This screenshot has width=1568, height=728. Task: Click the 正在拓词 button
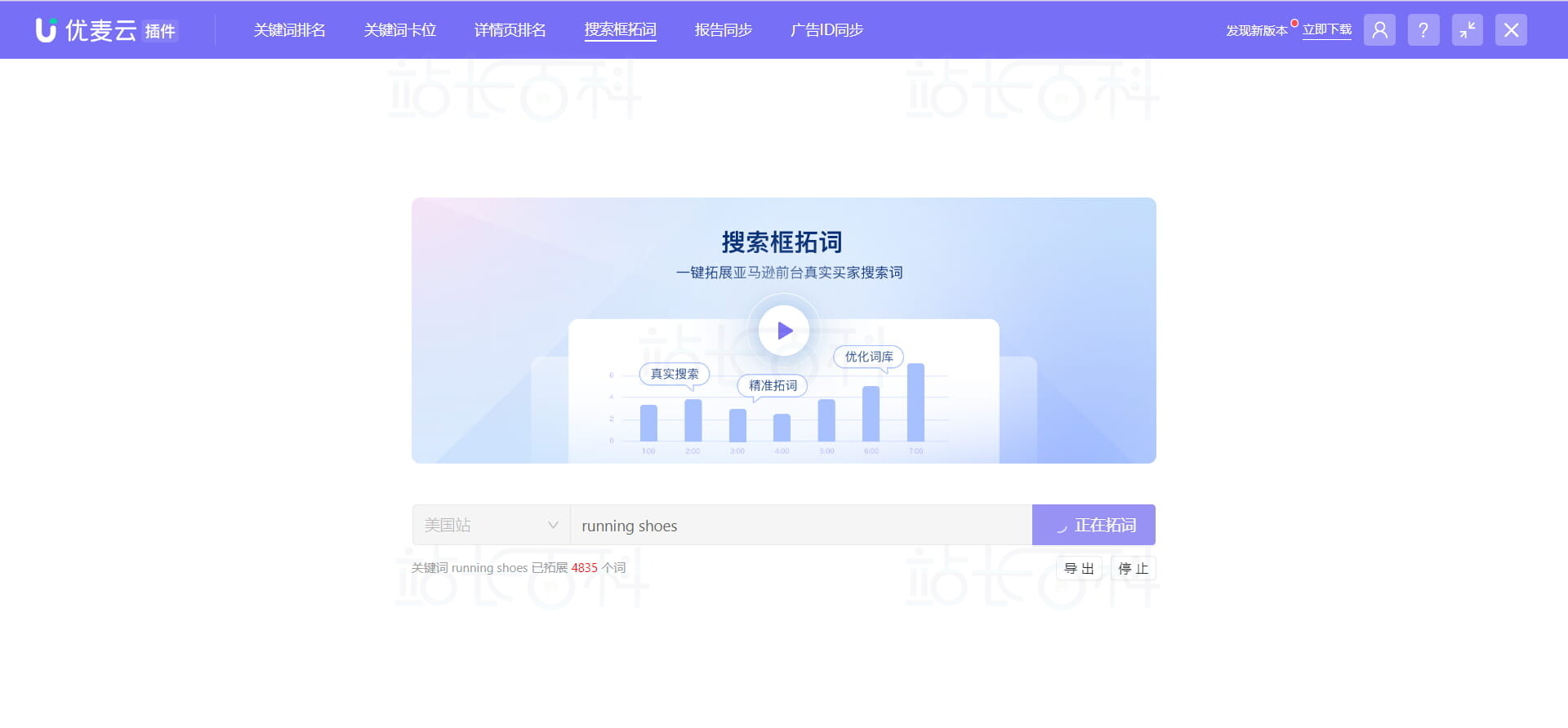[x=1094, y=525]
